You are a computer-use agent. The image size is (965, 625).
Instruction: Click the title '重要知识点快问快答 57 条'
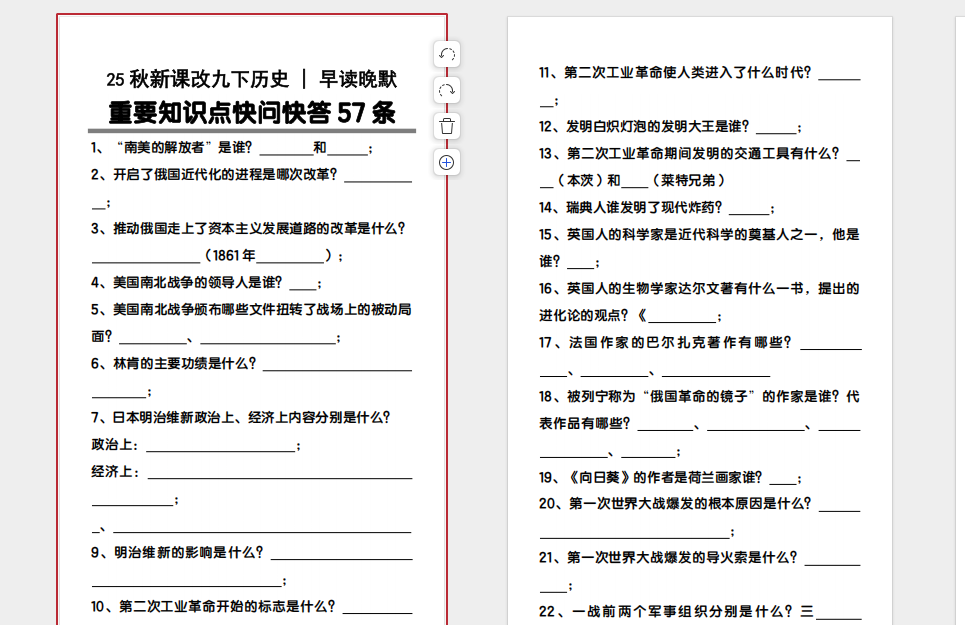pos(252,112)
